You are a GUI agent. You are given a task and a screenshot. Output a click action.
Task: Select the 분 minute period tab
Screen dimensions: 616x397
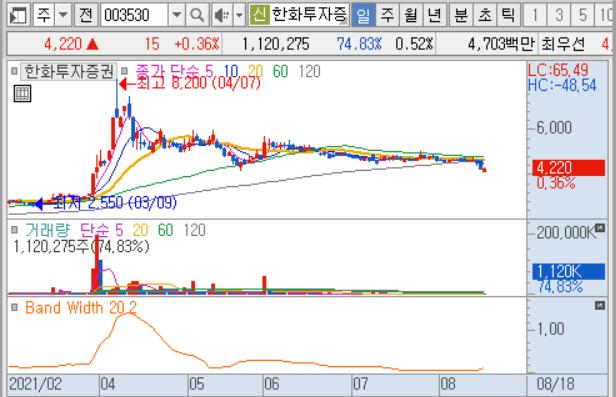point(461,15)
